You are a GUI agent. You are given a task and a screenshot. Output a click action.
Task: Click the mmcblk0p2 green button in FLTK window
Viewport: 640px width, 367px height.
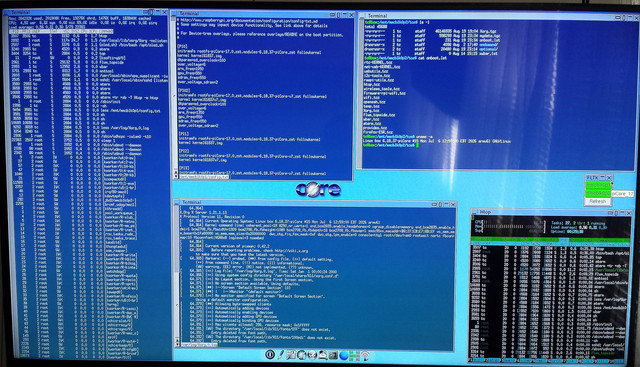[x=598, y=193]
